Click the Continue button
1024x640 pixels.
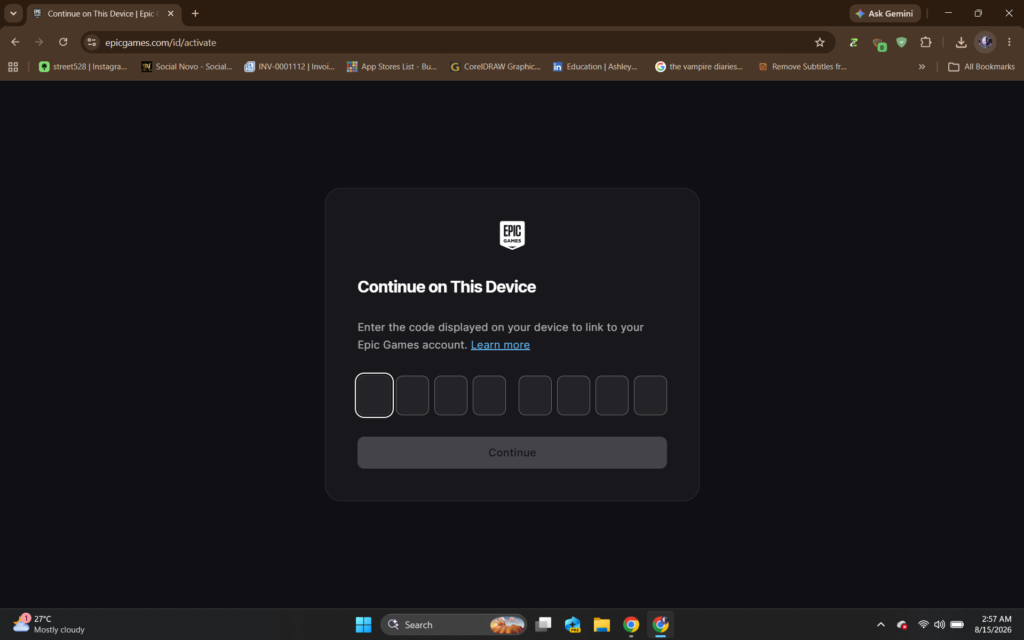click(x=512, y=453)
